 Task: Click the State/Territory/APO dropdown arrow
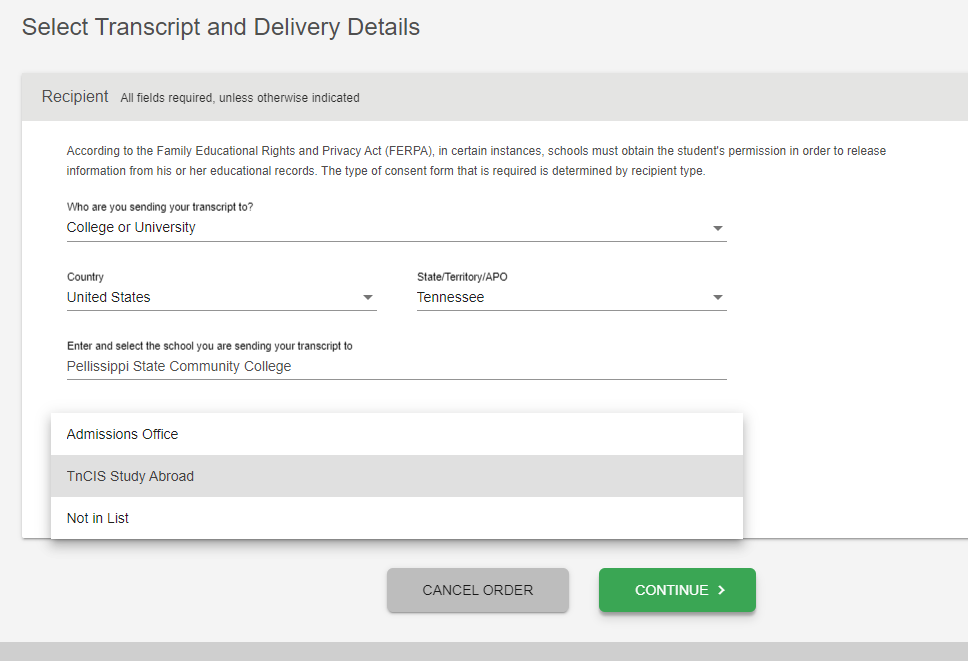click(717, 298)
